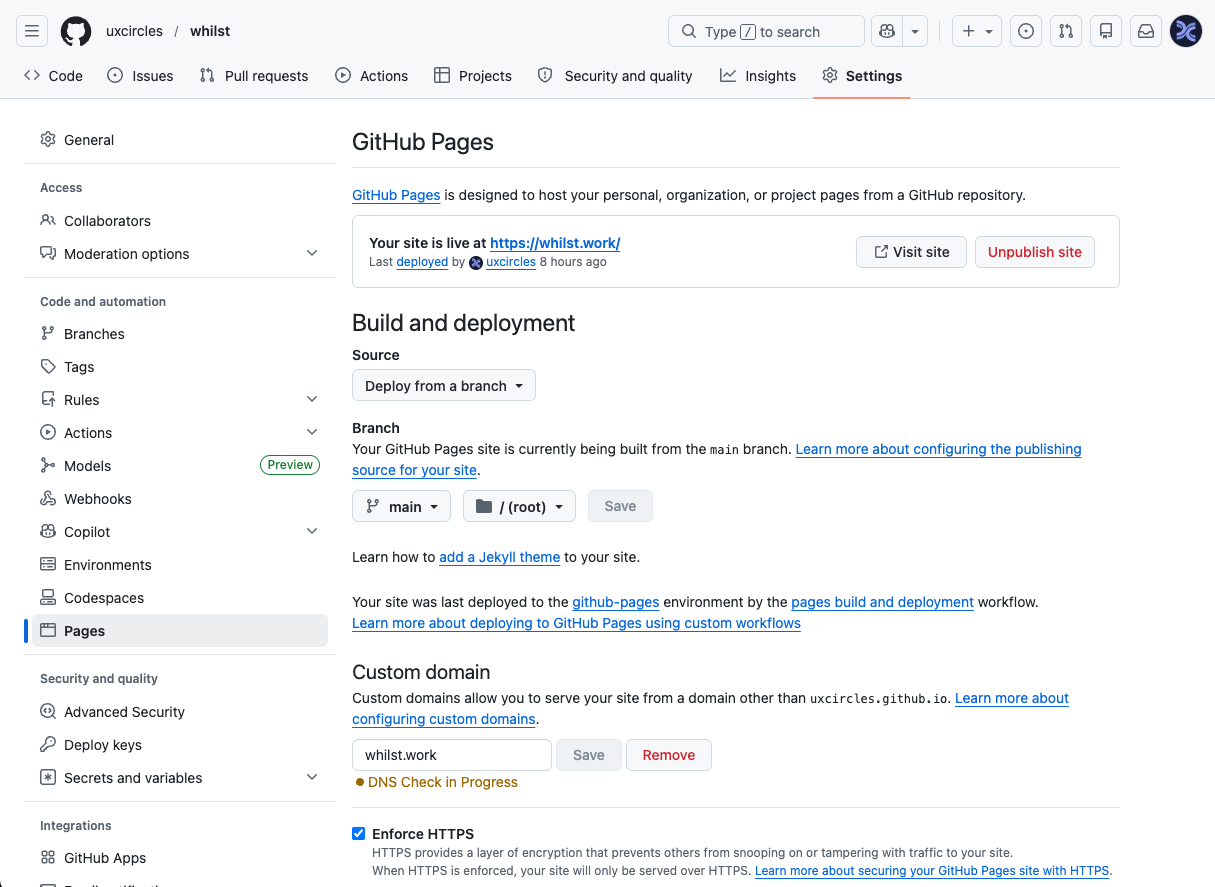Open Learn more about securing with HTTPS
Screen dimensions: 1215x887
point(932,871)
